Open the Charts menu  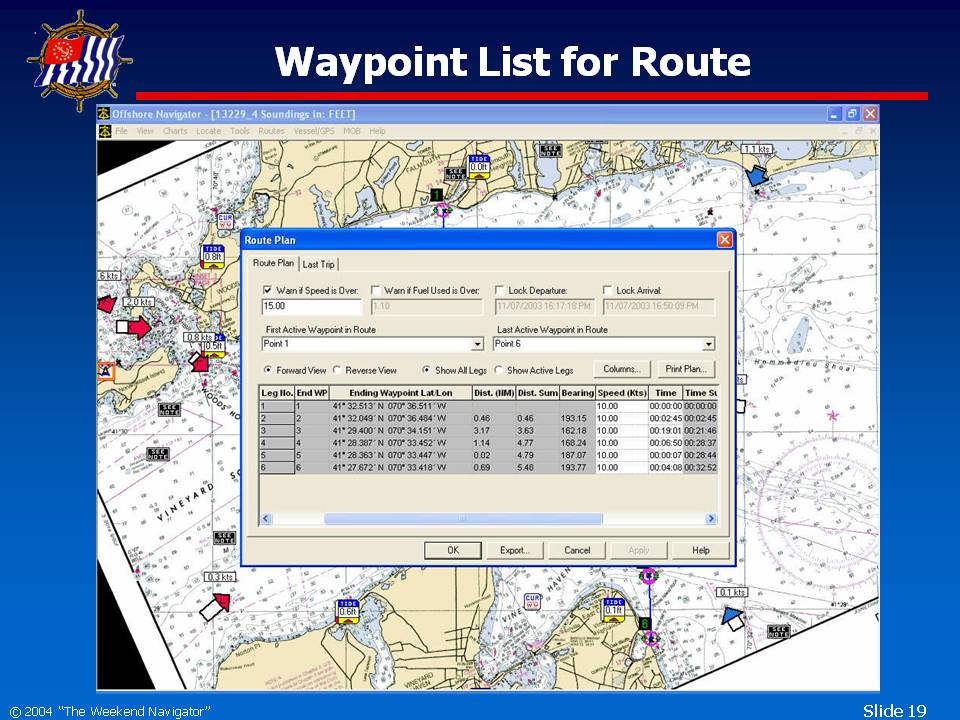[x=175, y=131]
